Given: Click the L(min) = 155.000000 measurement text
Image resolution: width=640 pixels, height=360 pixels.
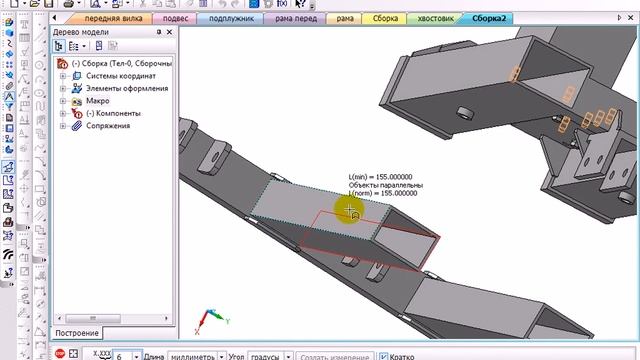Looking at the screenshot, I should click(380, 177).
